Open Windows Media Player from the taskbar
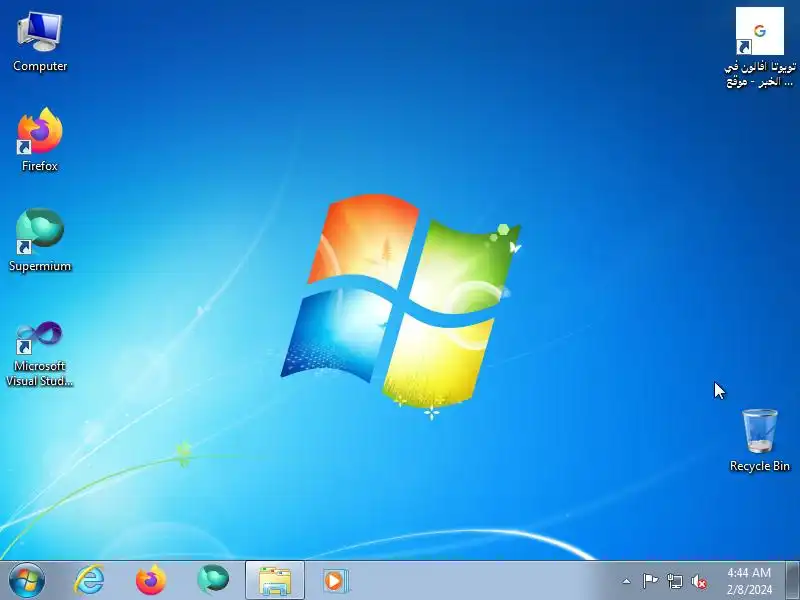 tap(335, 581)
